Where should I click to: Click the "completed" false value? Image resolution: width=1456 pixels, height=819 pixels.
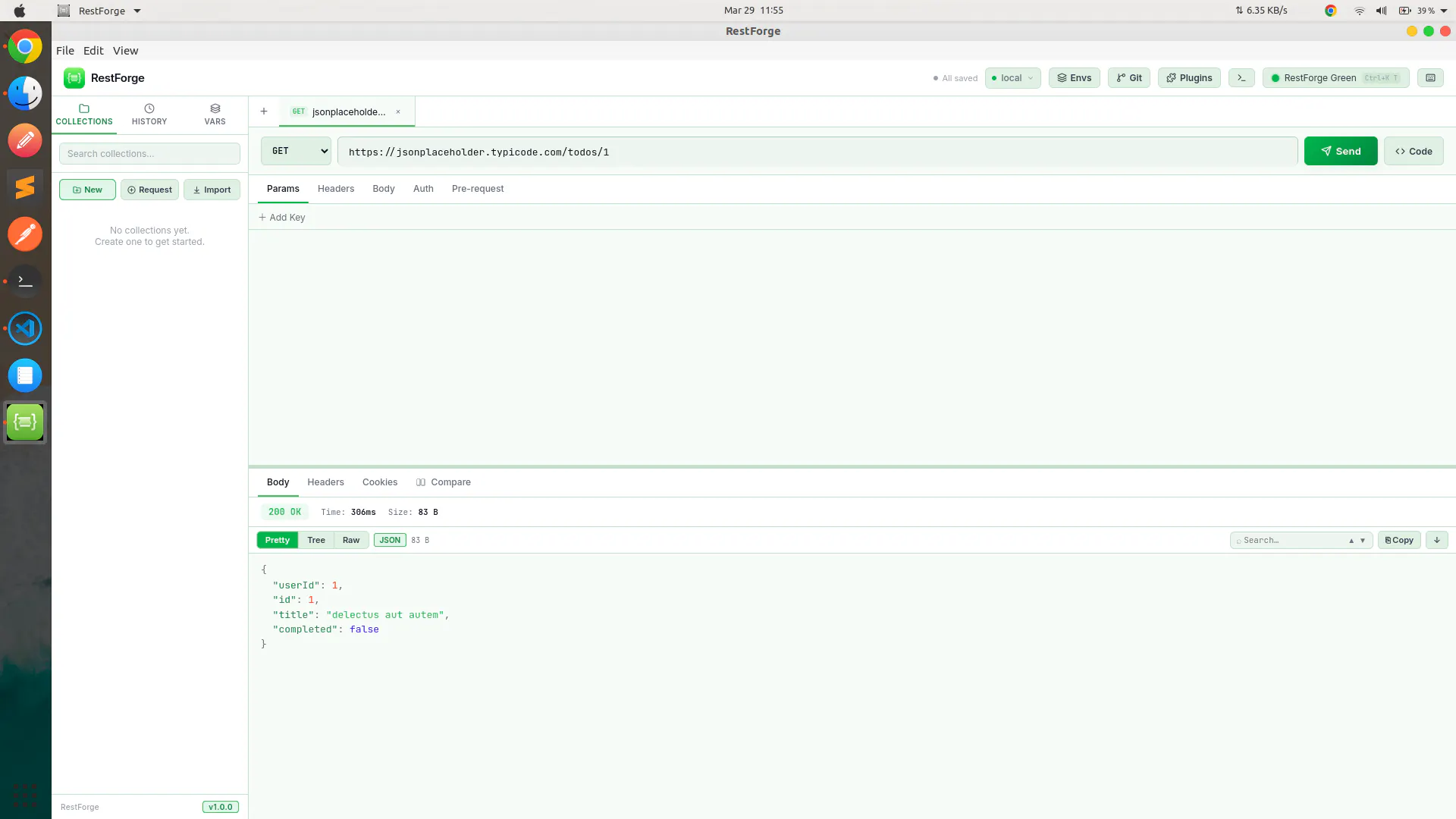tap(364, 629)
